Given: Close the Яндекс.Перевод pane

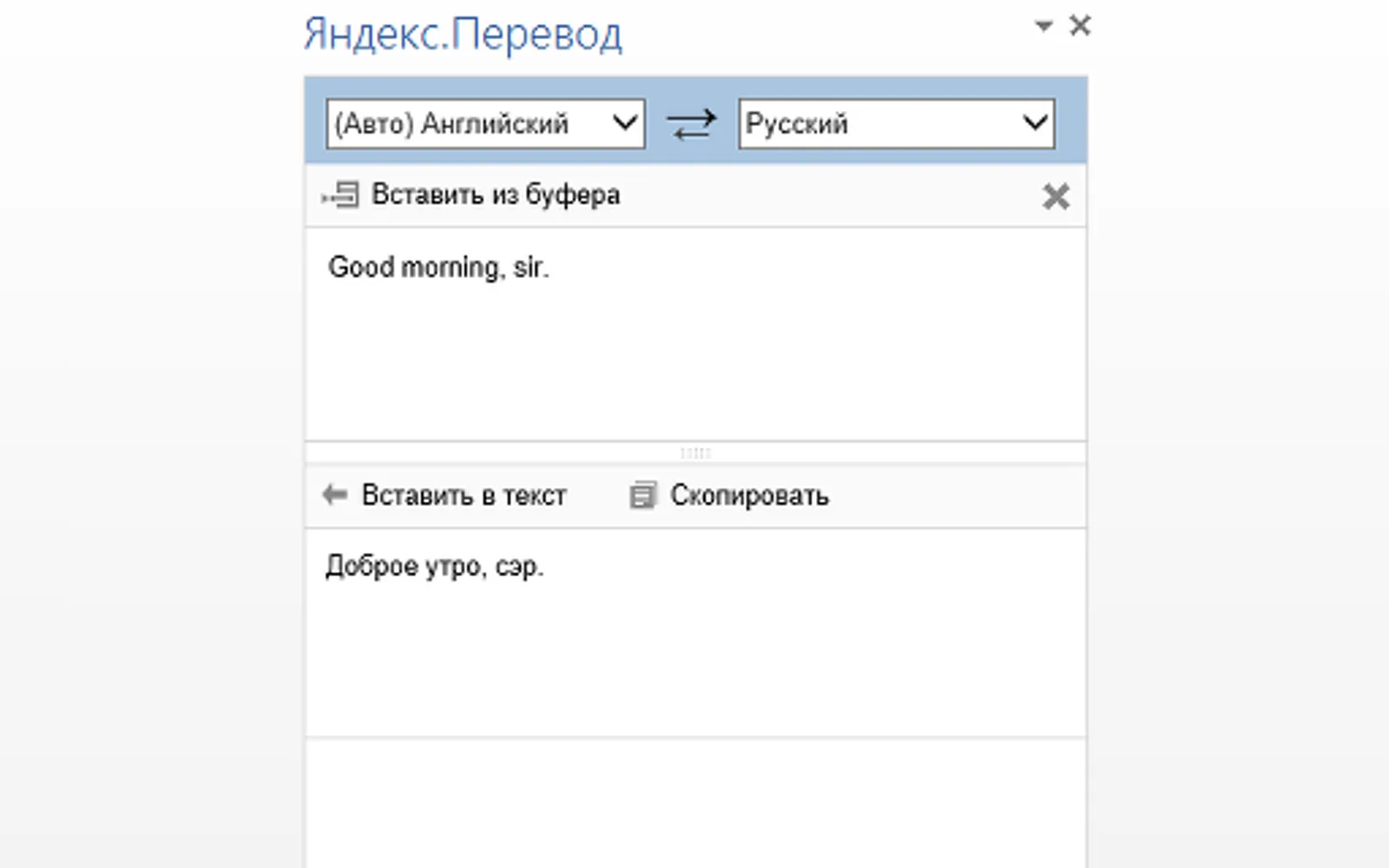Looking at the screenshot, I should pyautogui.click(x=1080, y=25).
